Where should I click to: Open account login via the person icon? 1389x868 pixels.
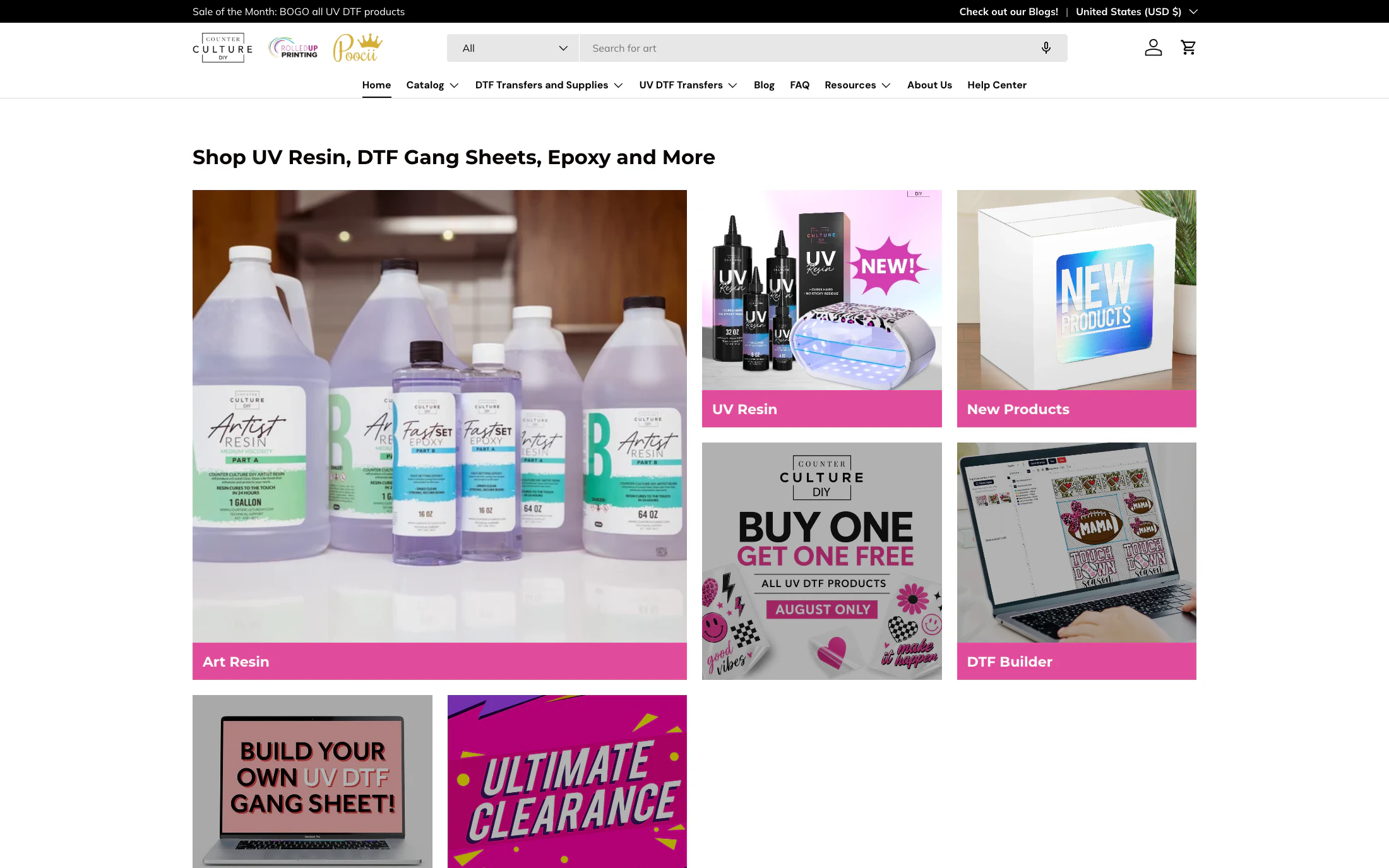[x=1154, y=47]
